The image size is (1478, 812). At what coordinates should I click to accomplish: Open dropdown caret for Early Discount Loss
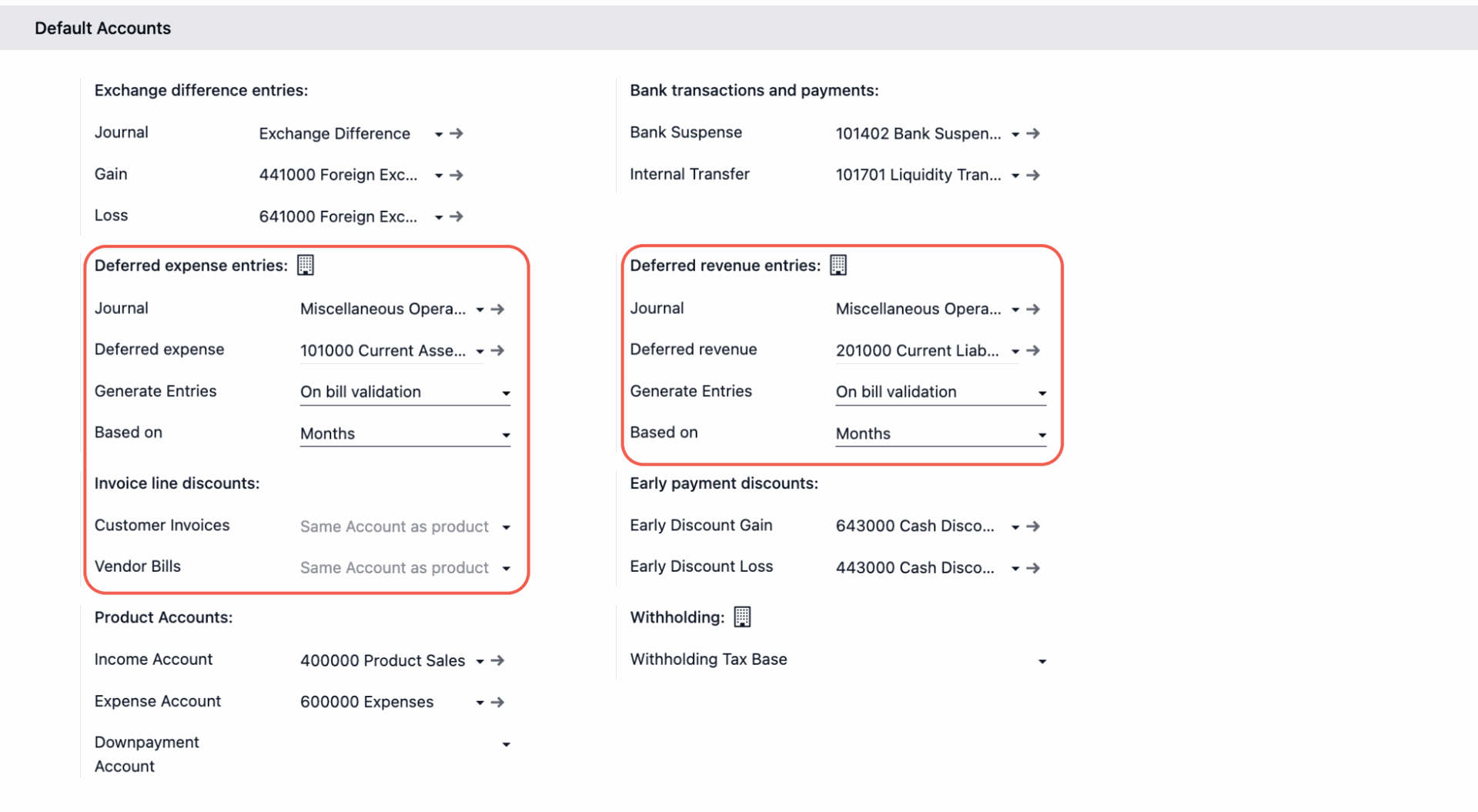point(1015,569)
